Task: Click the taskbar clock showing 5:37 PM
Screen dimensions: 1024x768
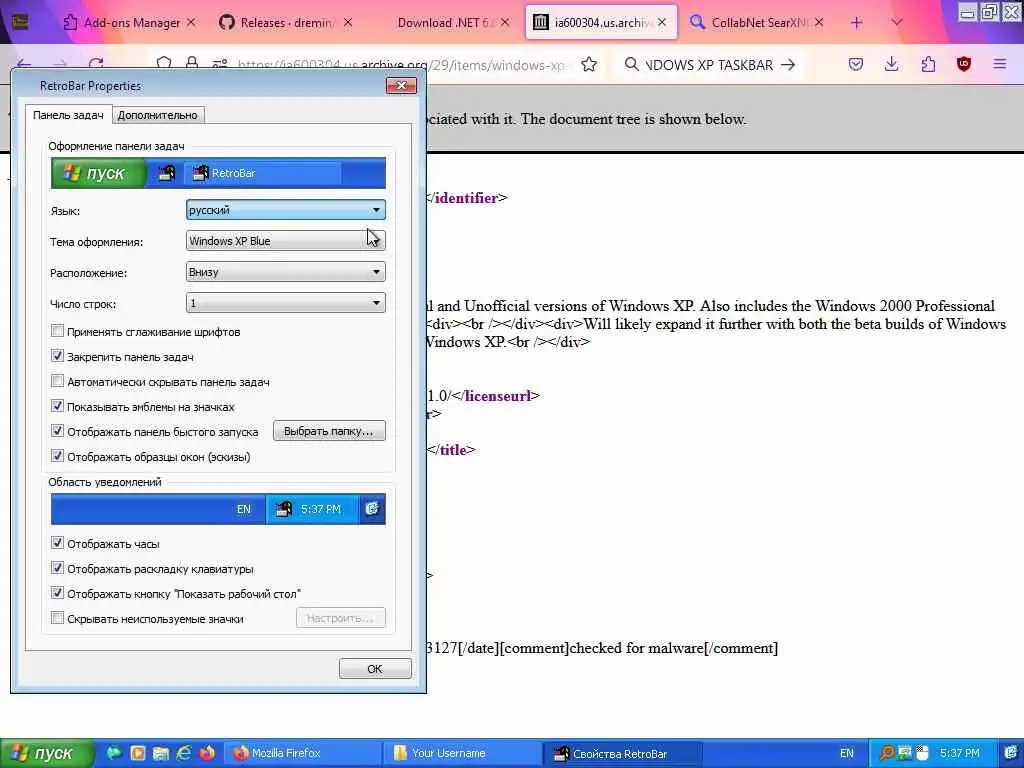Action: coord(959,754)
